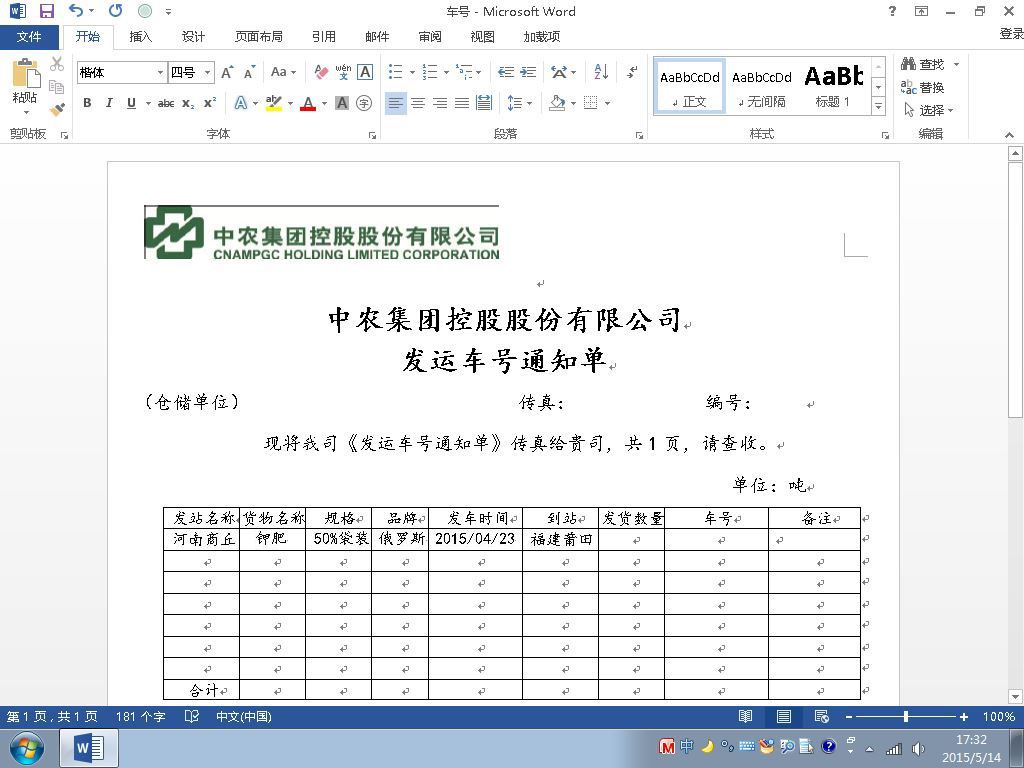Toggle subscript formatting
Screen dimensions: 1024x768
[188, 103]
